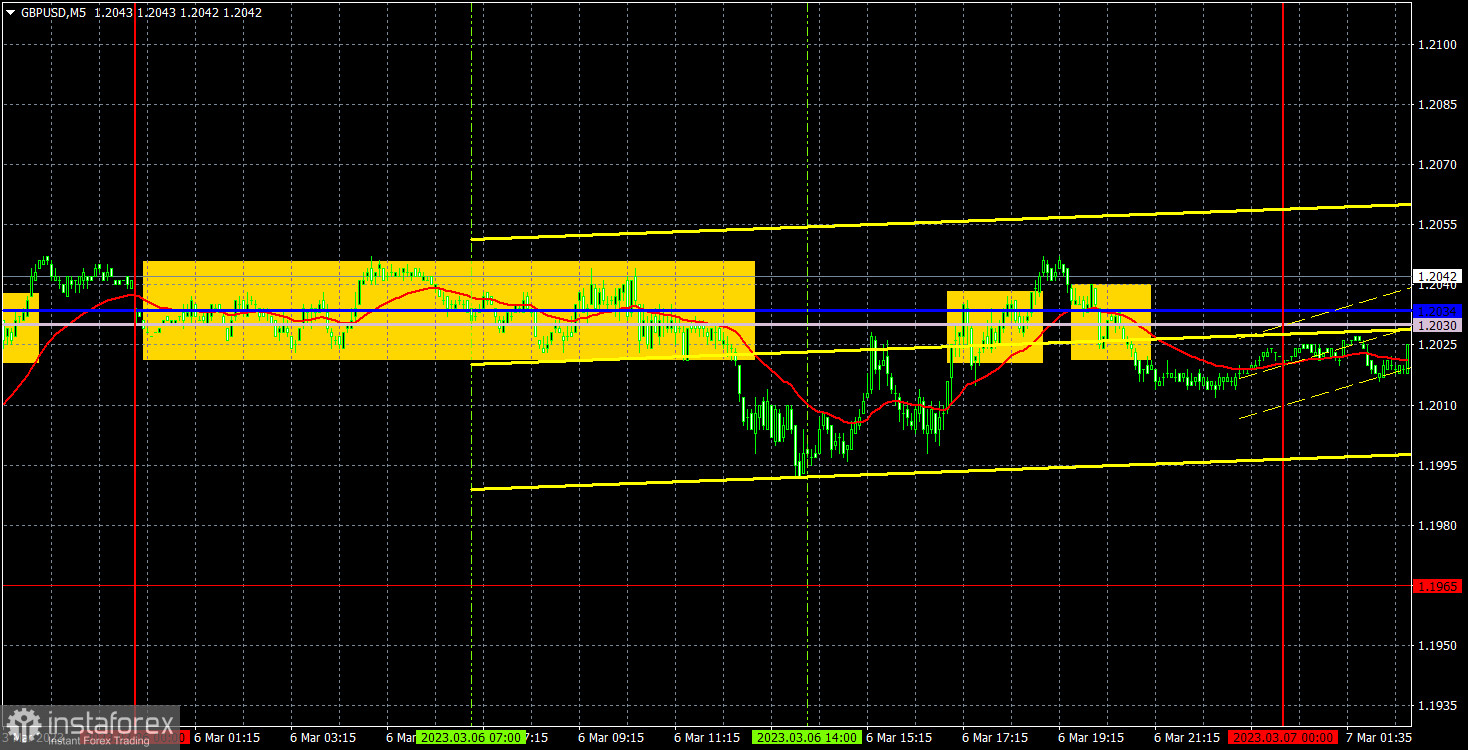Click the 1.1995 price axis label
Viewport: 1468px width, 750px height.
coord(1436,465)
